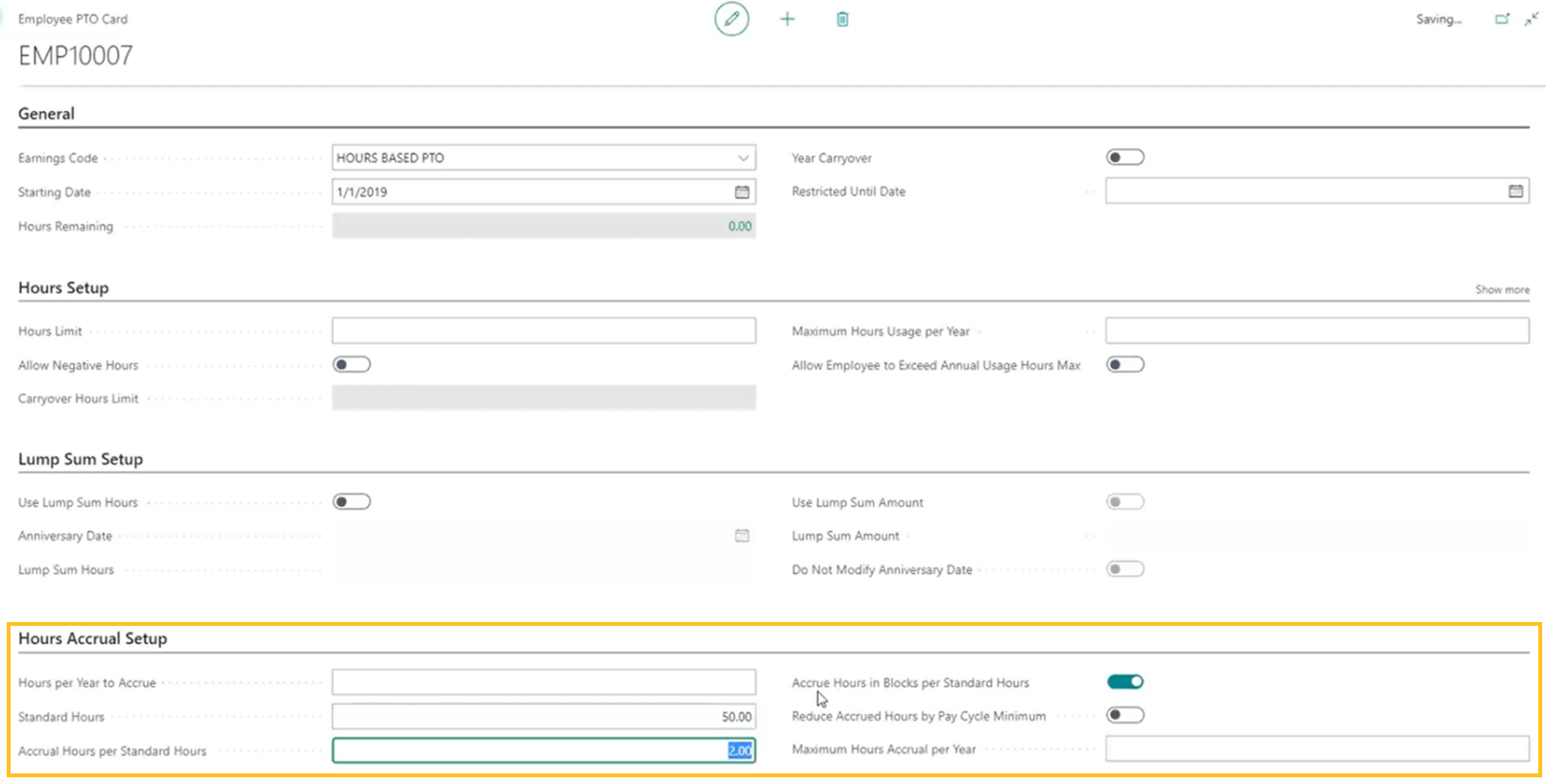Open Starting Date calendar picker
This screenshot has height=784, width=1546.
pos(742,193)
